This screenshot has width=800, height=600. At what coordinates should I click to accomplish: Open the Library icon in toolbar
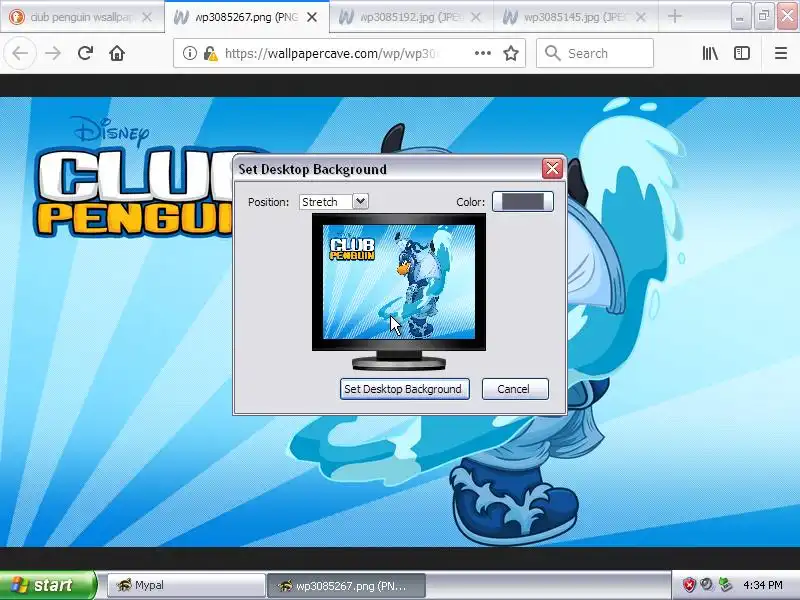[x=710, y=53]
